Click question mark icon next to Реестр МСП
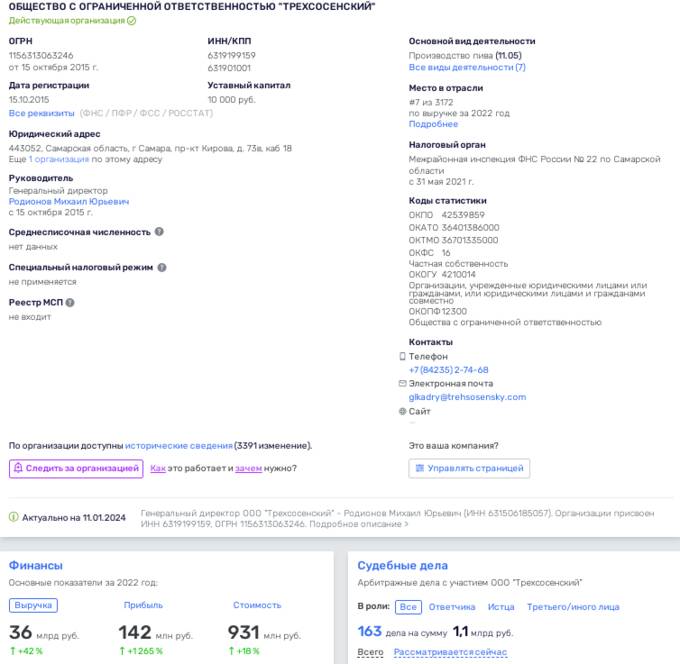The width and height of the screenshot is (680, 664). (70, 302)
